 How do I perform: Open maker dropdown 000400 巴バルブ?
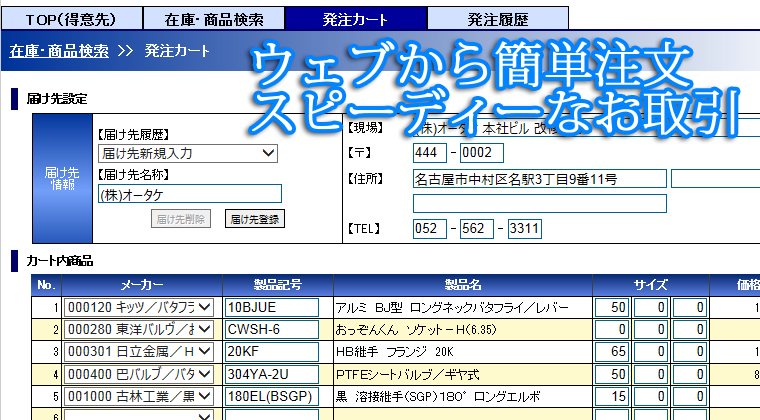click(139, 373)
